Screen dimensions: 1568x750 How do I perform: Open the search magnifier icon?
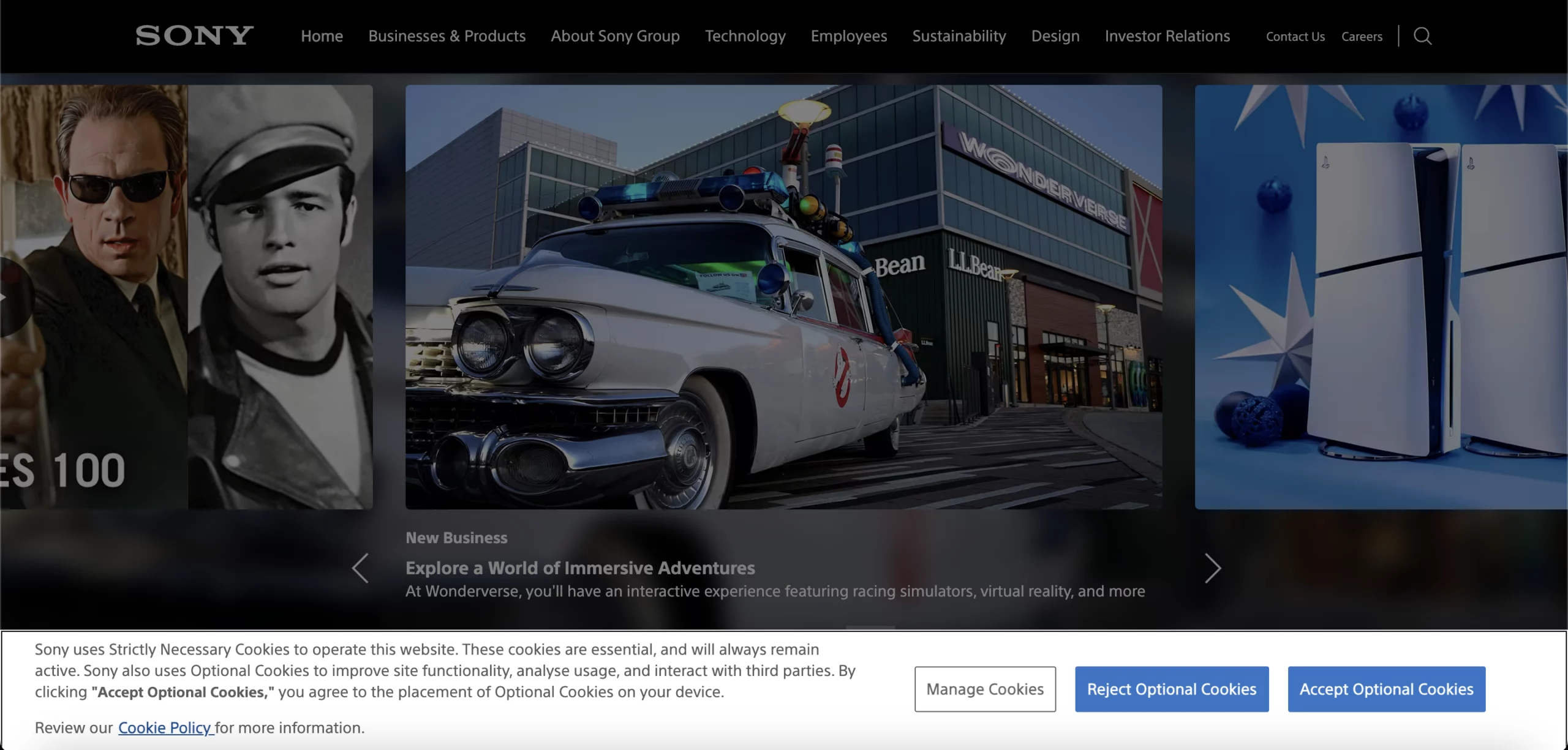point(1422,36)
